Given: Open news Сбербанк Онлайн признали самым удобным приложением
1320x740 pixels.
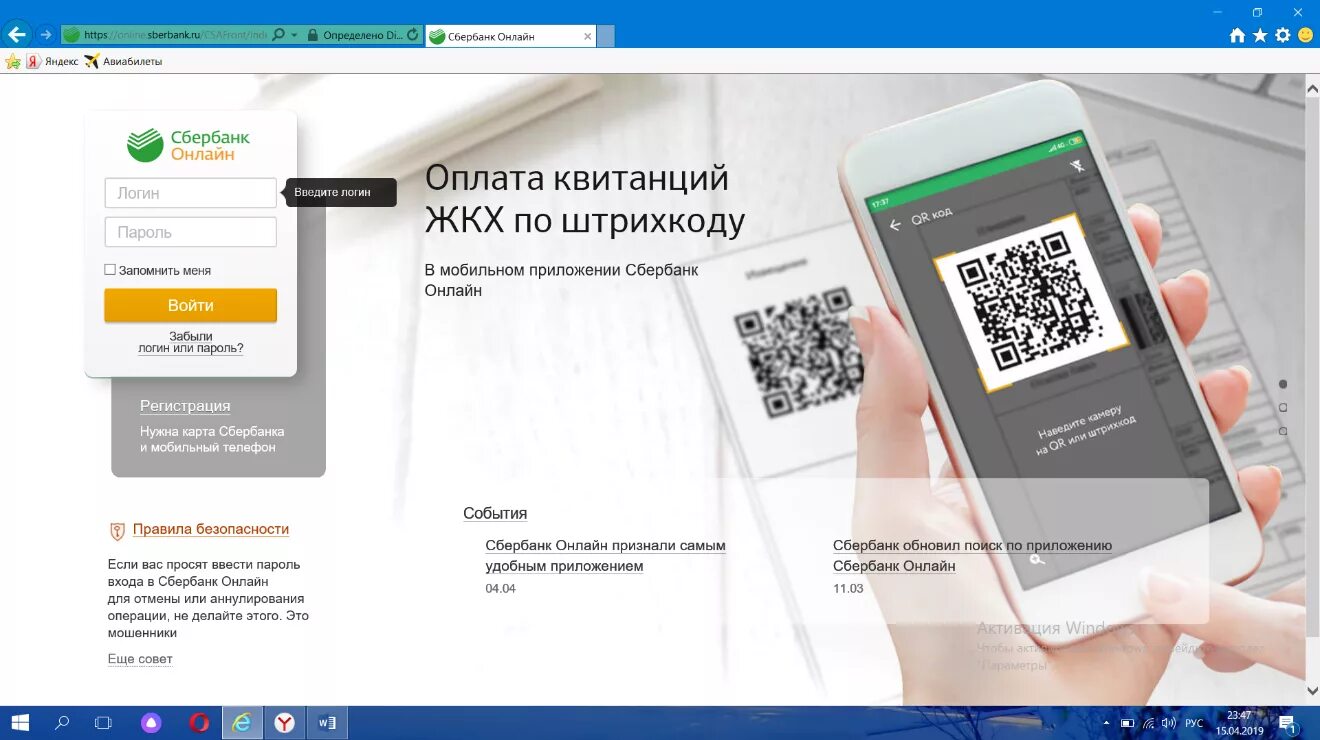Looking at the screenshot, I should [x=605, y=555].
